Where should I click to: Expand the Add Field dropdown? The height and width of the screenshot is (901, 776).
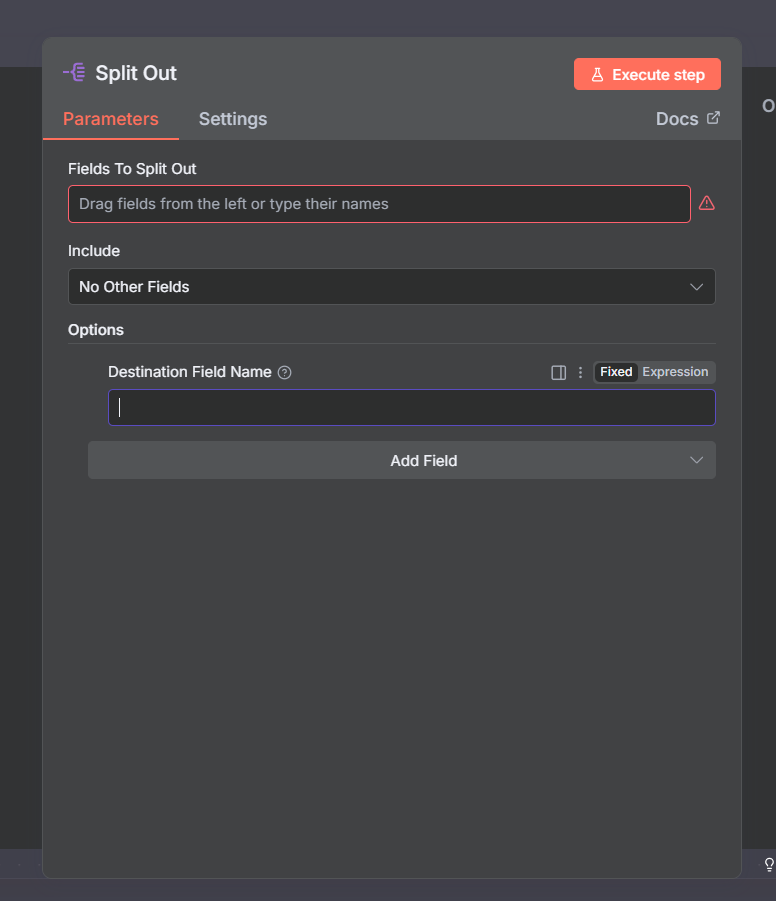[401, 461]
